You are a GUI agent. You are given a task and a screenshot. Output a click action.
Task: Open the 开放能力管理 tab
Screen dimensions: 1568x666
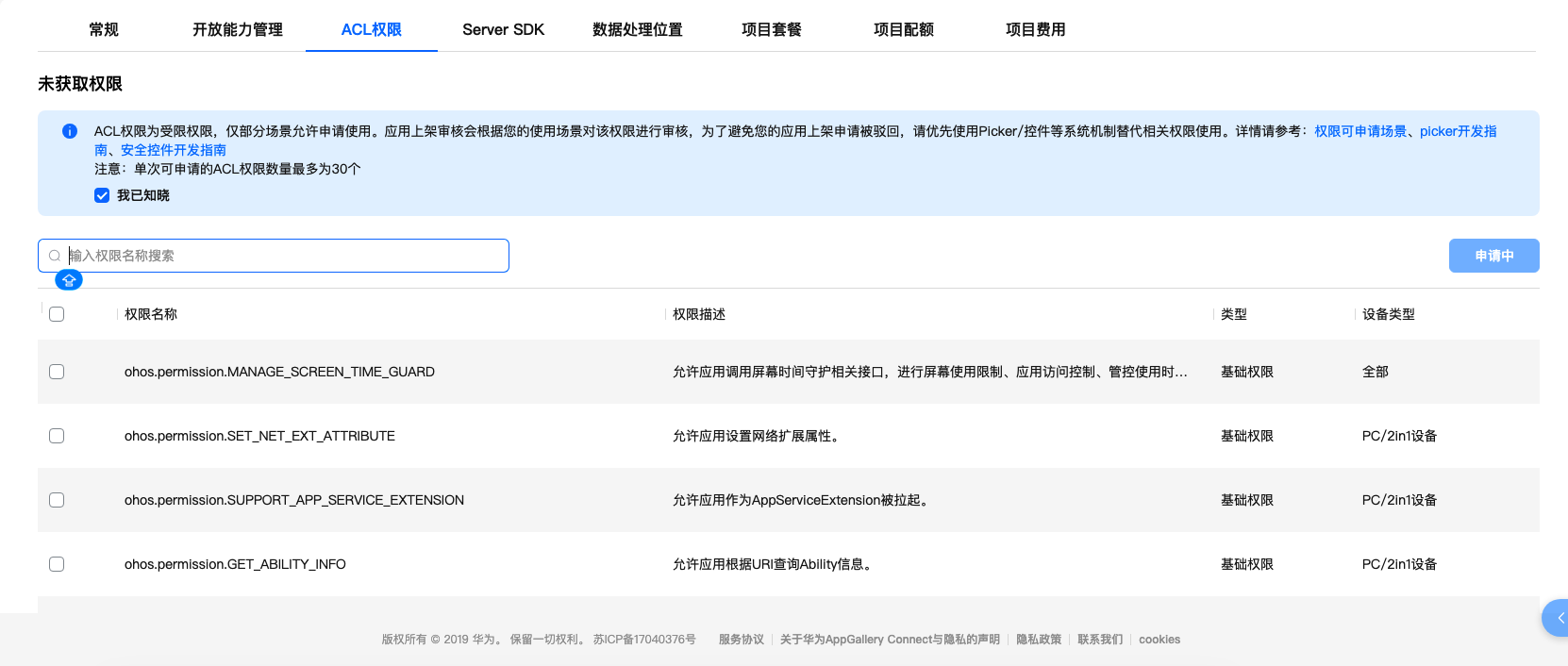point(238,29)
